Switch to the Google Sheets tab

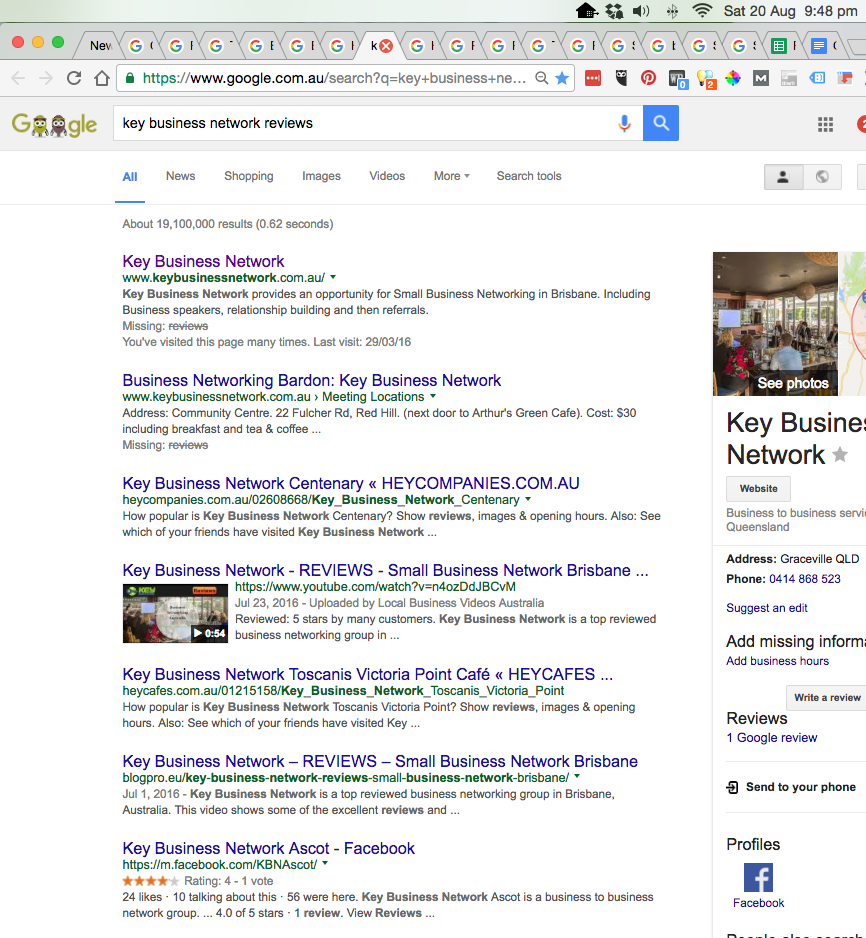point(779,45)
